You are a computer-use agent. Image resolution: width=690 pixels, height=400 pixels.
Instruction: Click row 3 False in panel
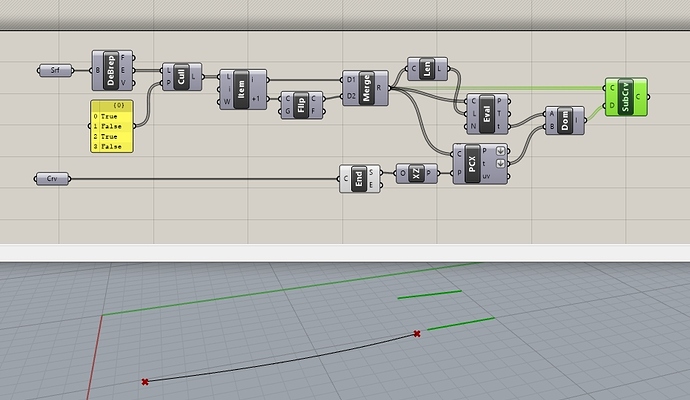pos(112,147)
